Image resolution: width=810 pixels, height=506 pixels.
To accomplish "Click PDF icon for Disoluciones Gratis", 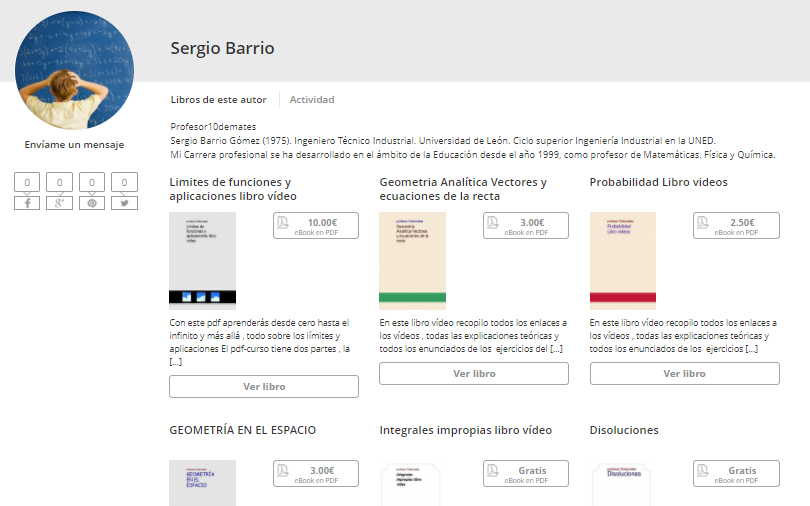I will tap(703, 470).
